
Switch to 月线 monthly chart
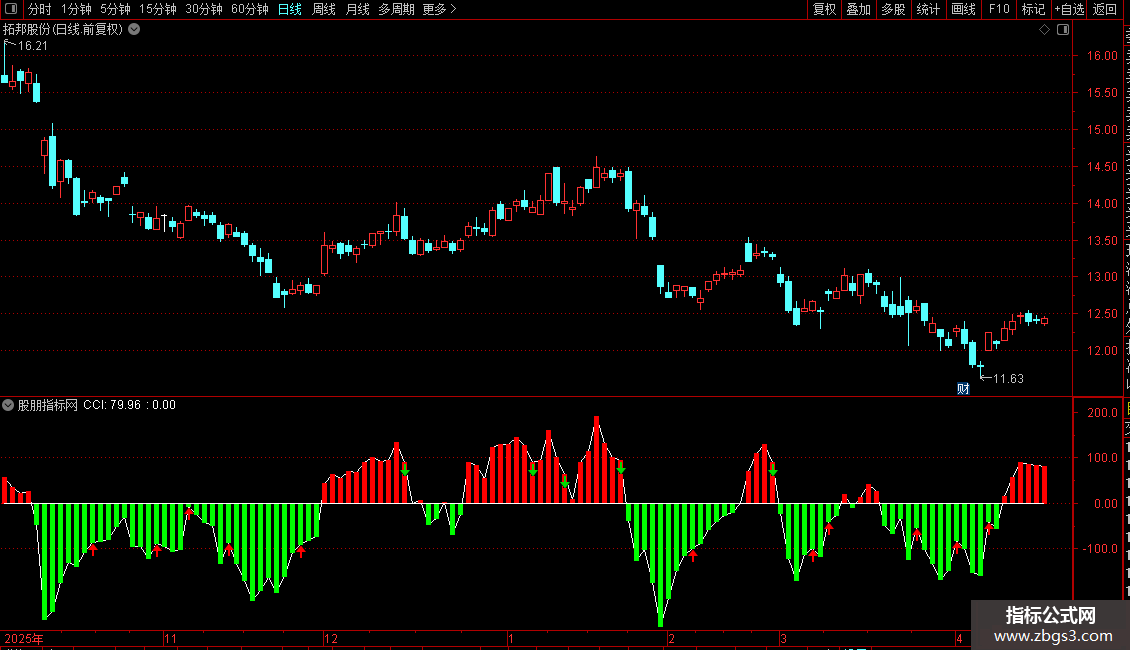357,9
